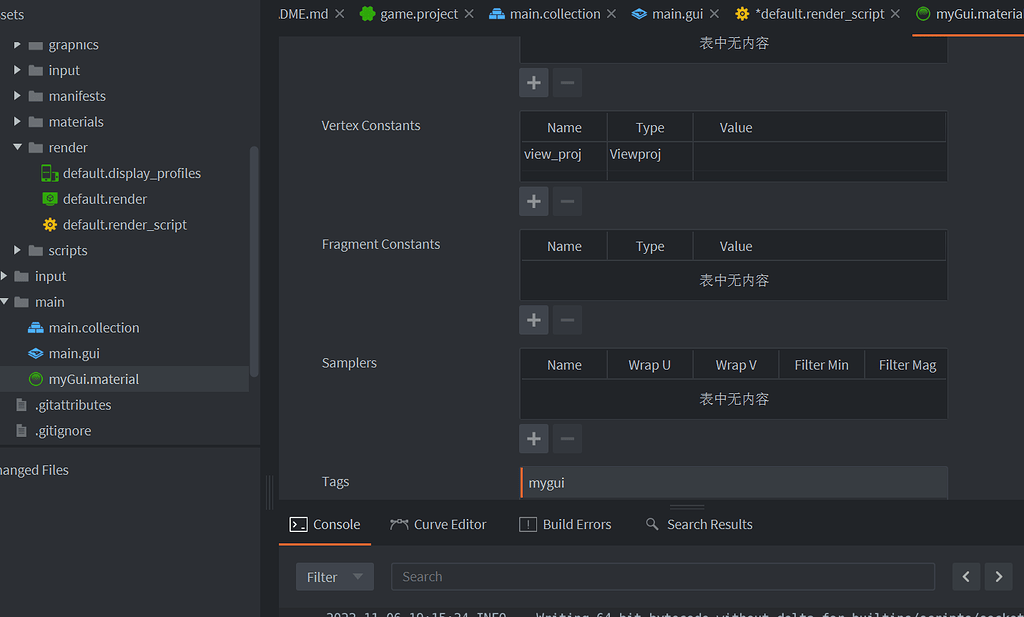Click the default.render file icon
This screenshot has height=617, width=1024.
(47, 198)
